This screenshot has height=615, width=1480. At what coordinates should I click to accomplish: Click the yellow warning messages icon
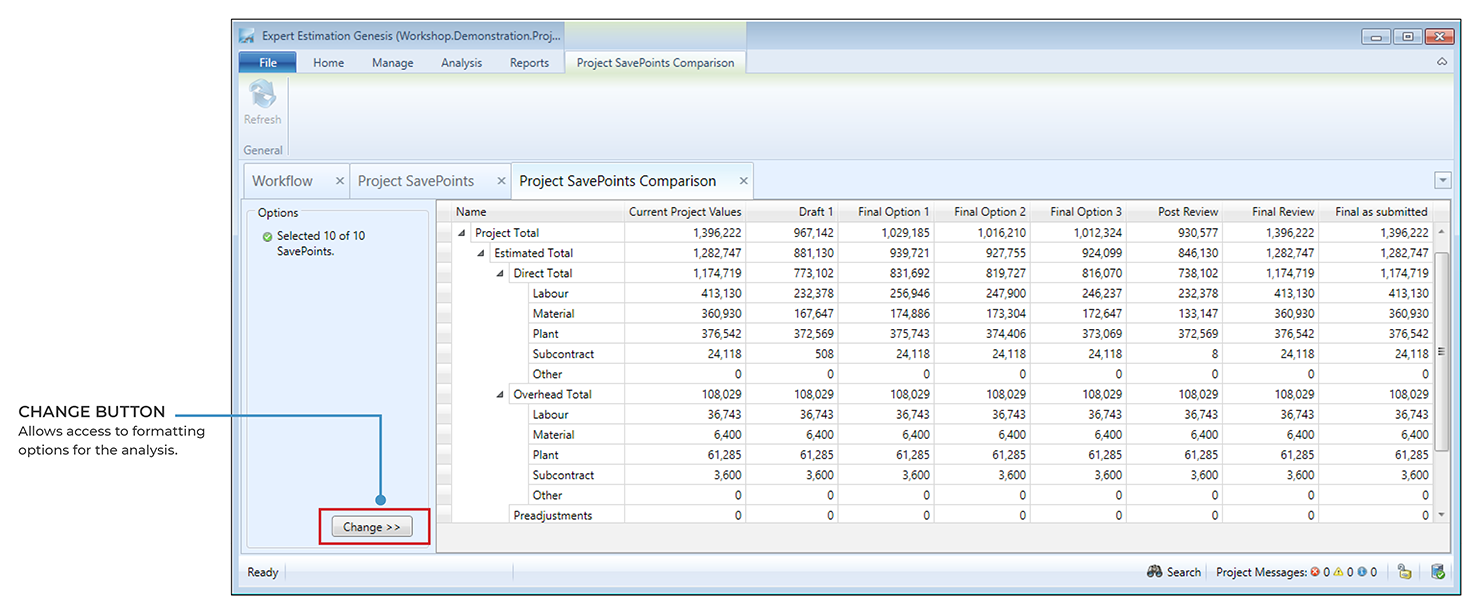1338,573
